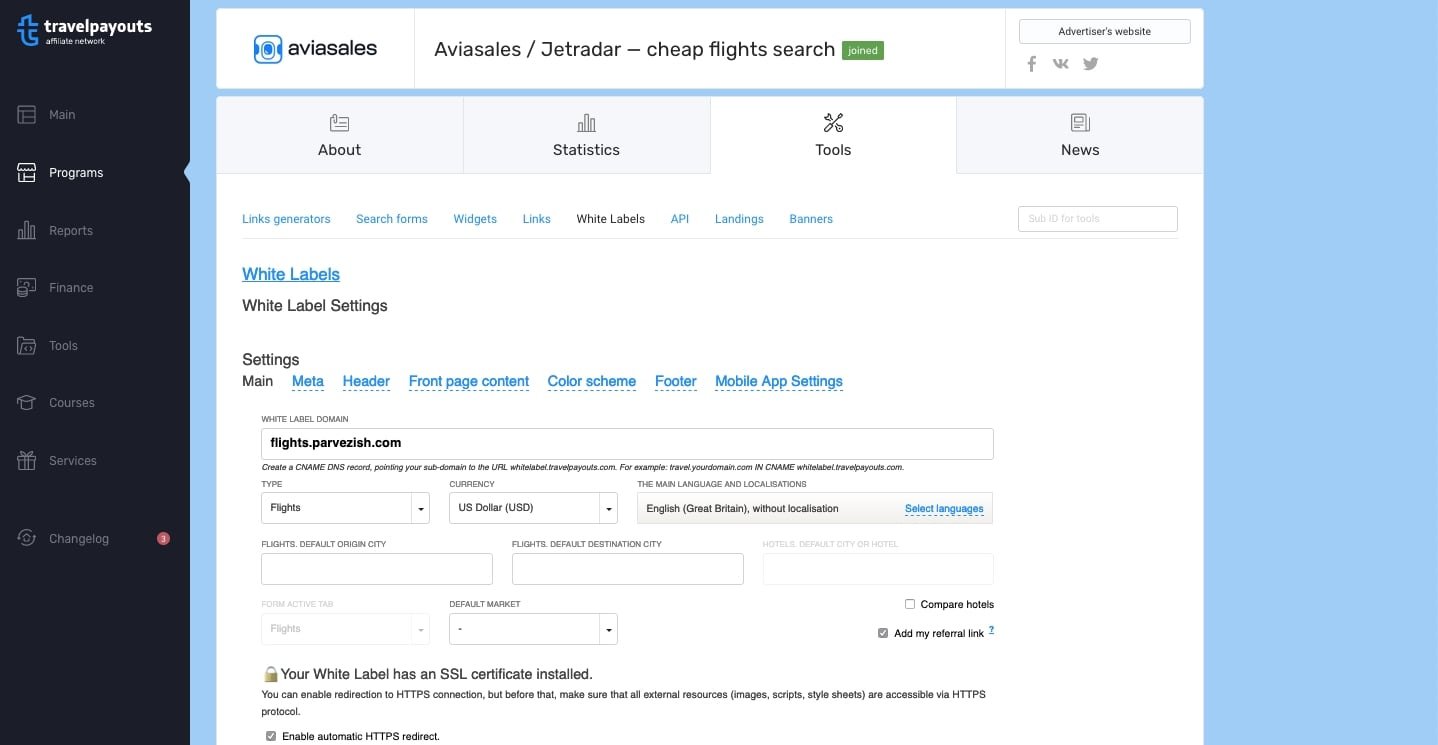Image resolution: width=1438 pixels, height=745 pixels.
Task: Toggle Enable automatic HTTPS redirect checkbox
Action: pos(271,736)
